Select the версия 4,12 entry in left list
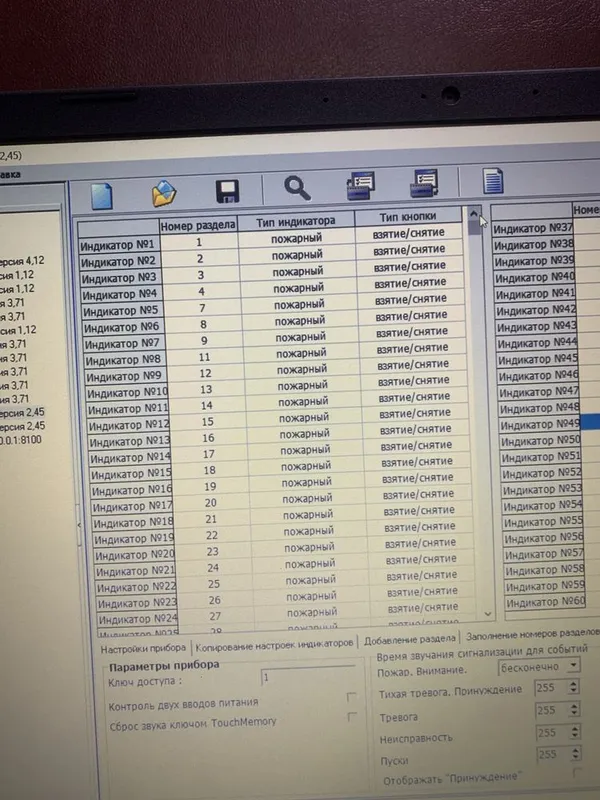Screen dimensions: 600x800 coord(22,261)
